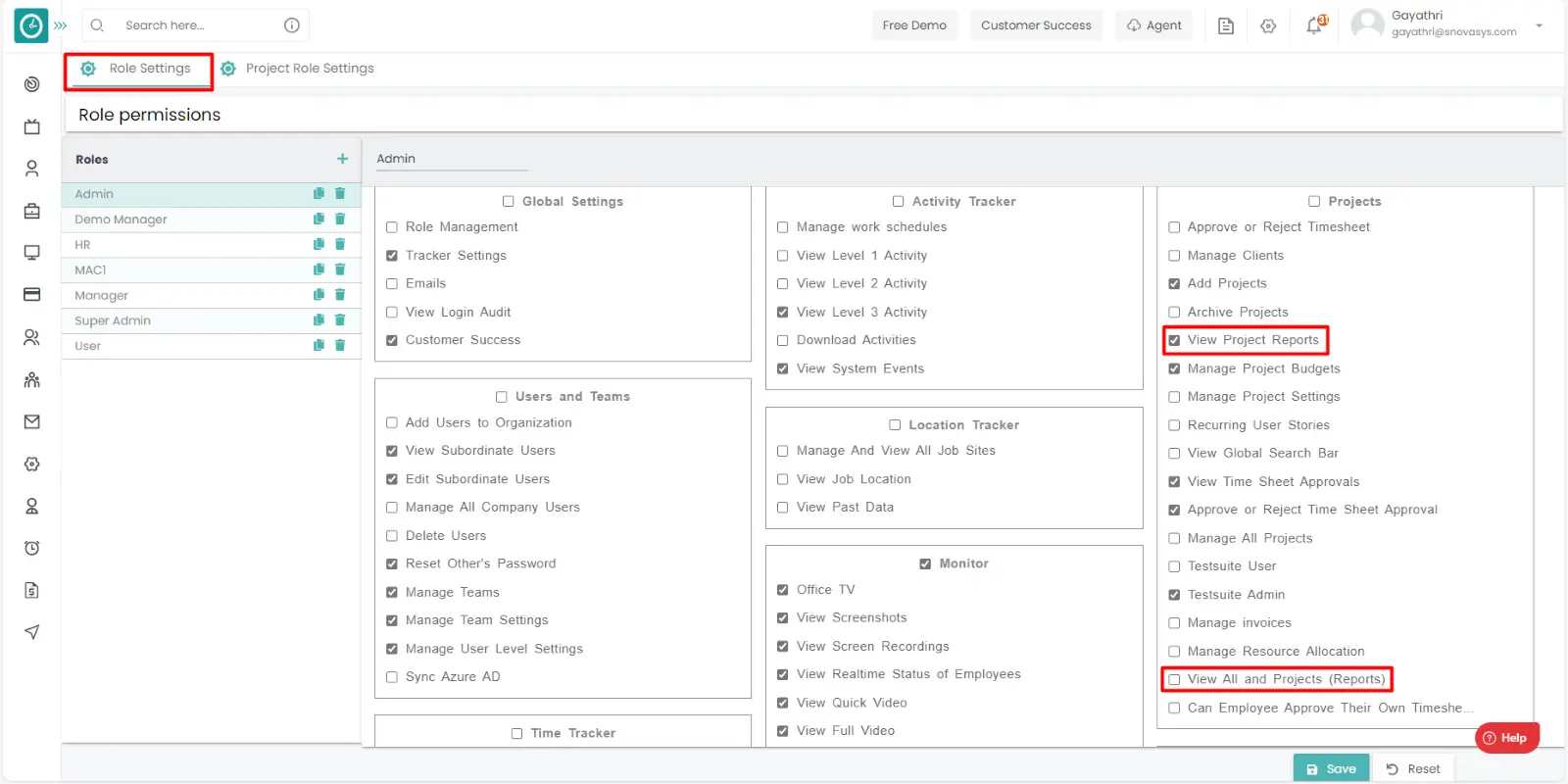This screenshot has width=1568, height=784.
Task: Open the Gayathri user menu dropdown arrow
Action: pyautogui.click(x=1539, y=25)
